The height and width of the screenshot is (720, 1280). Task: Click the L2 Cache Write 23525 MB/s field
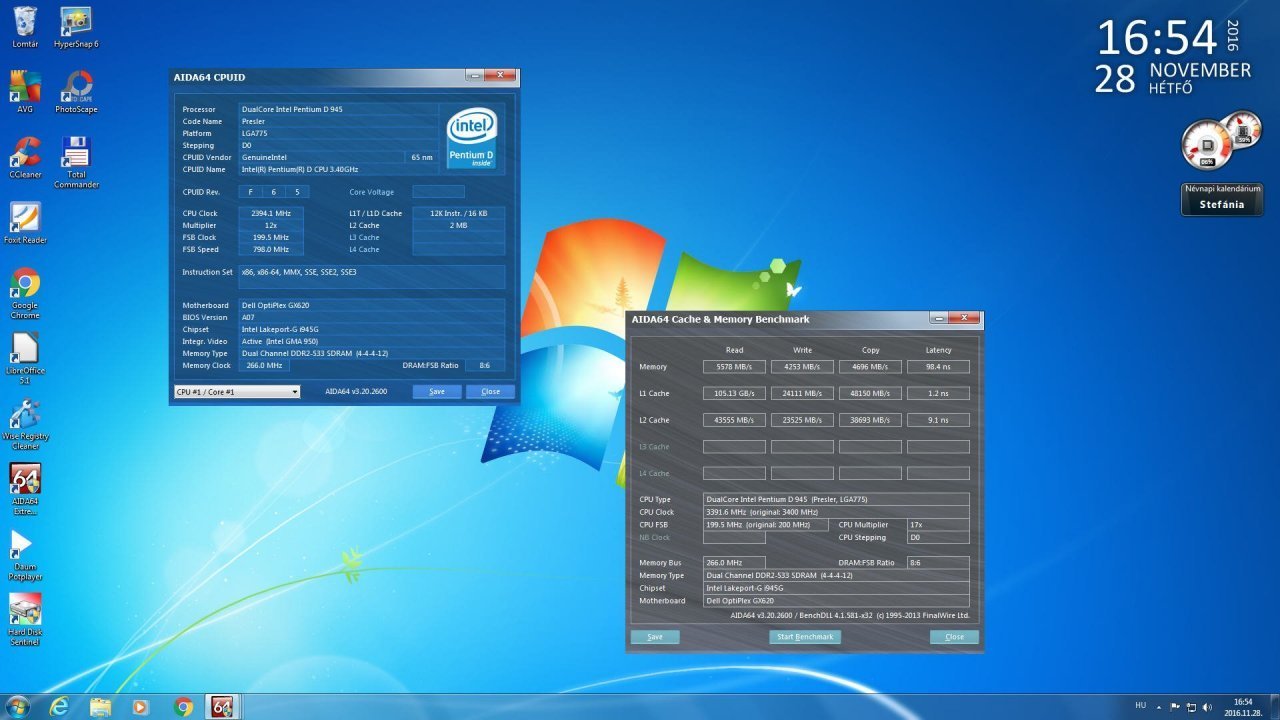point(802,420)
